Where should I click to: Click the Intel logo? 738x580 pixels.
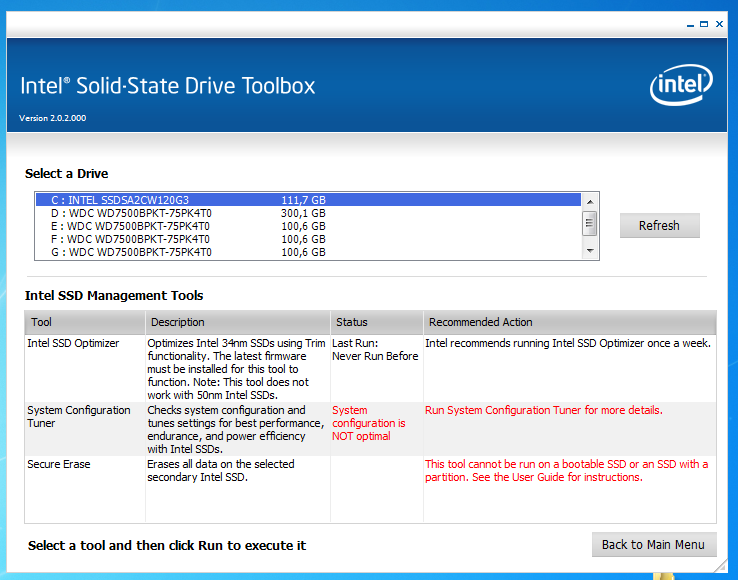(x=681, y=85)
